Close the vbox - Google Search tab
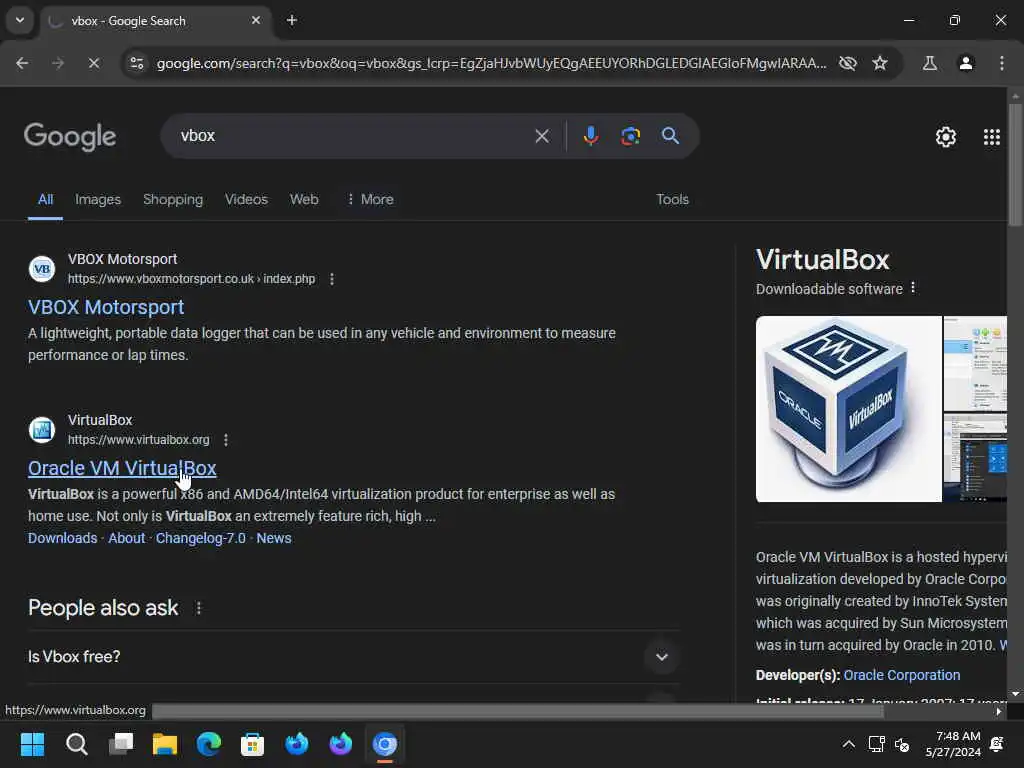Image resolution: width=1024 pixels, height=768 pixels. click(x=256, y=20)
